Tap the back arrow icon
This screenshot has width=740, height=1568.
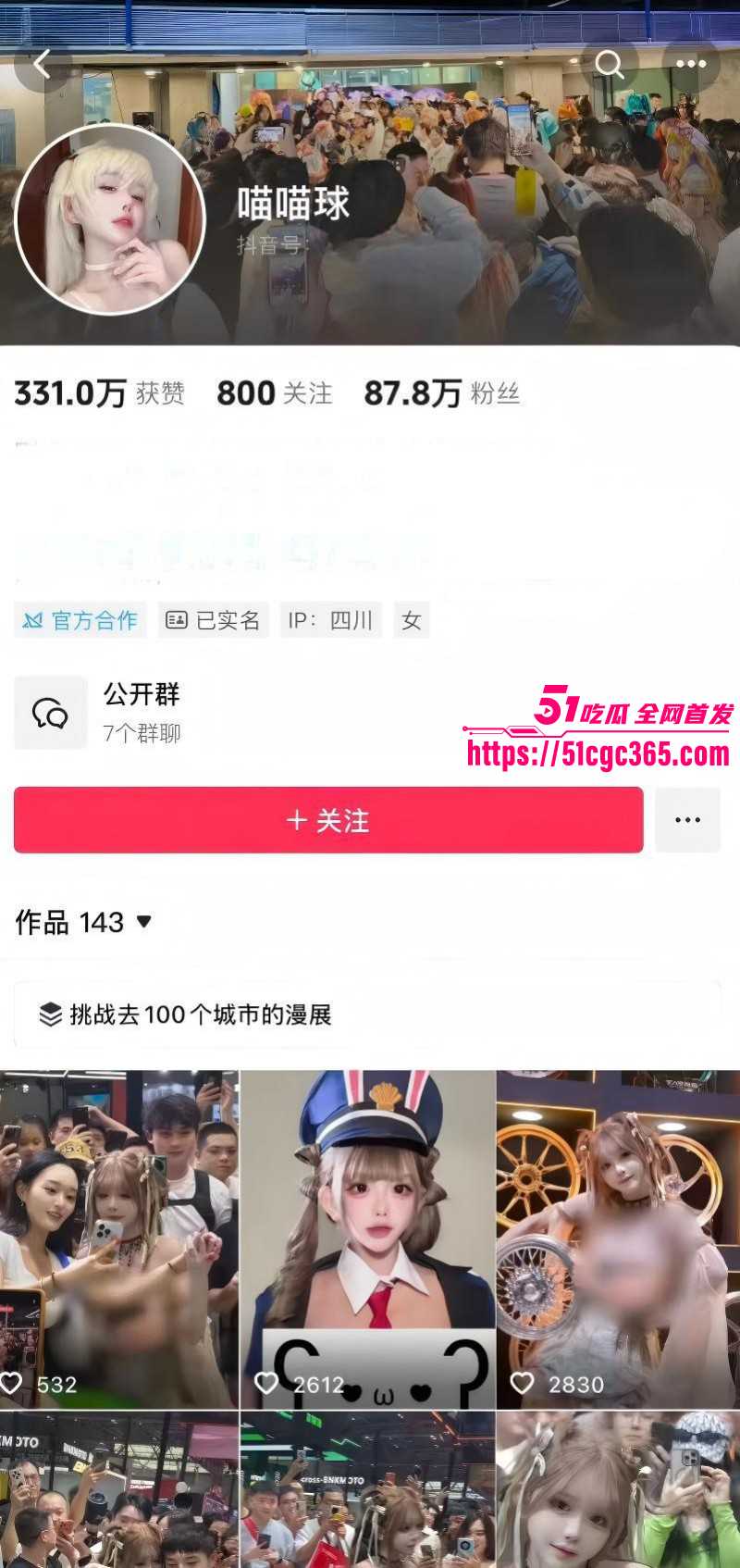(42, 64)
